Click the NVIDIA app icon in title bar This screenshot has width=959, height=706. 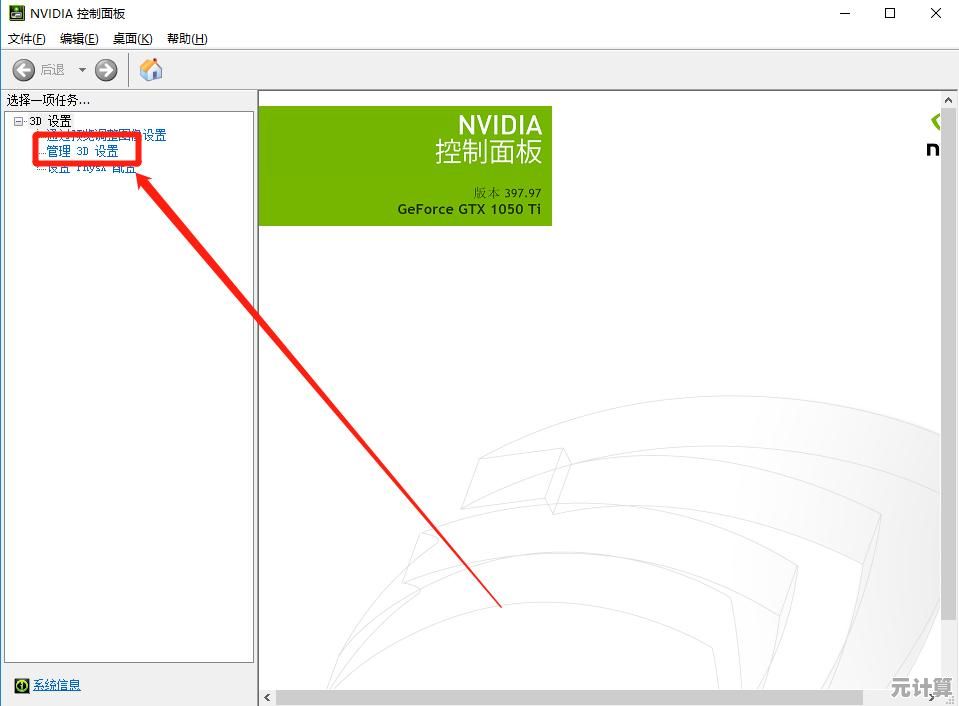point(16,13)
